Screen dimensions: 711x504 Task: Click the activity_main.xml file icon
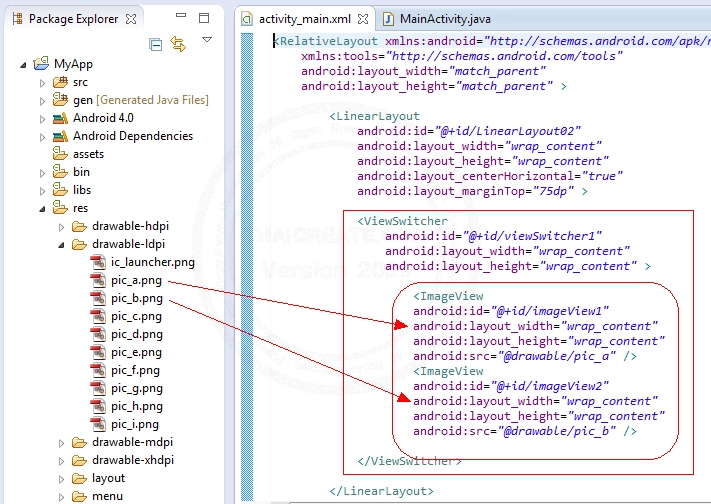click(x=247, y=19)
